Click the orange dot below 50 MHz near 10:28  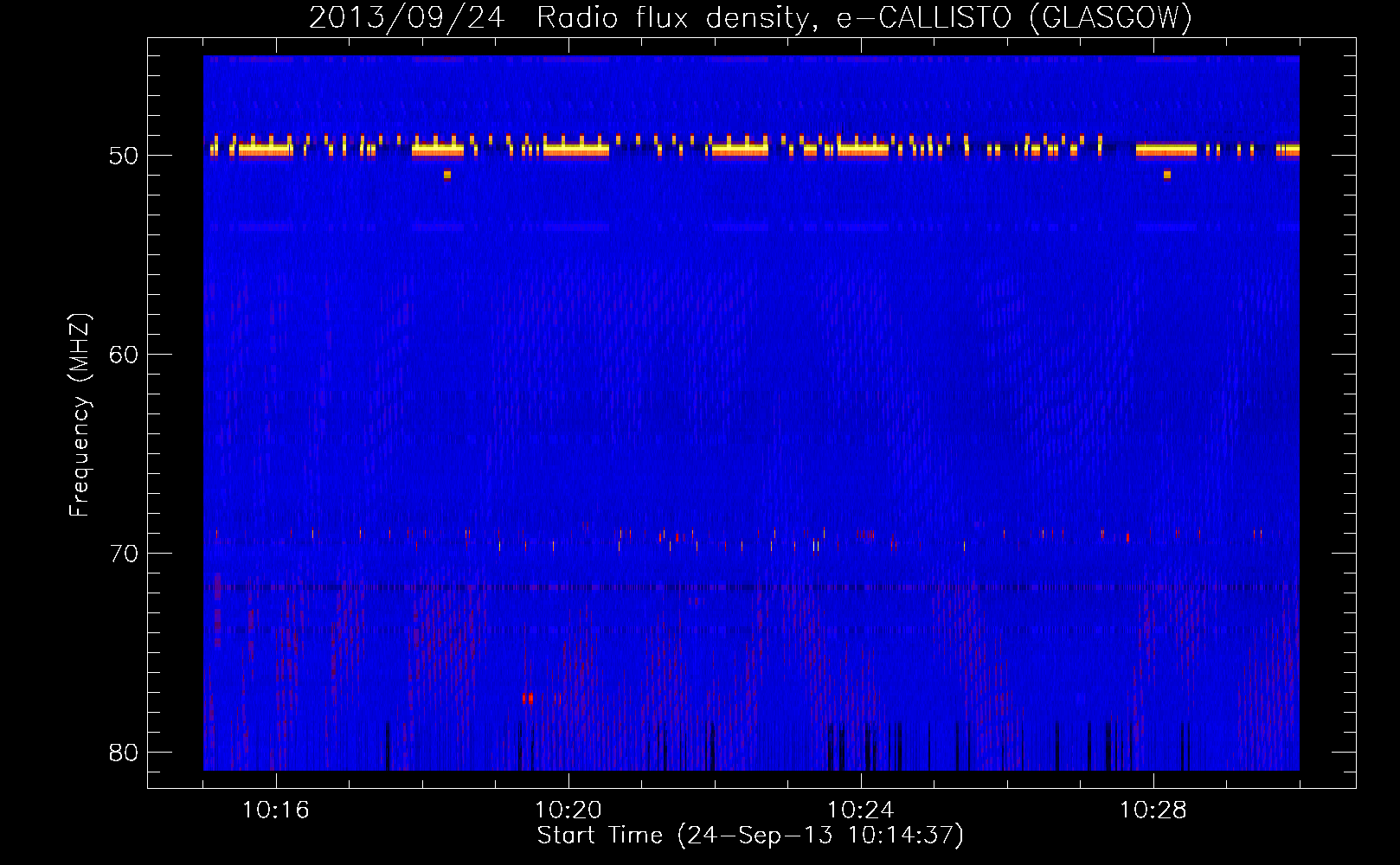coord(1167,175)
